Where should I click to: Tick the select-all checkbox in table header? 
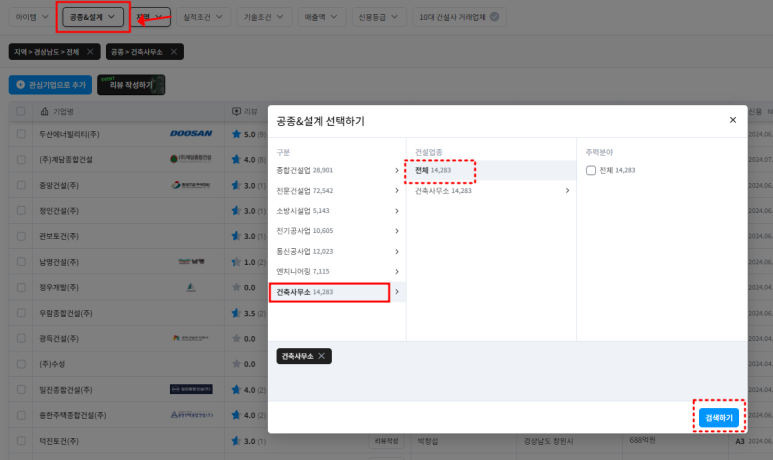pyautogui.click(x=21, y=111)
